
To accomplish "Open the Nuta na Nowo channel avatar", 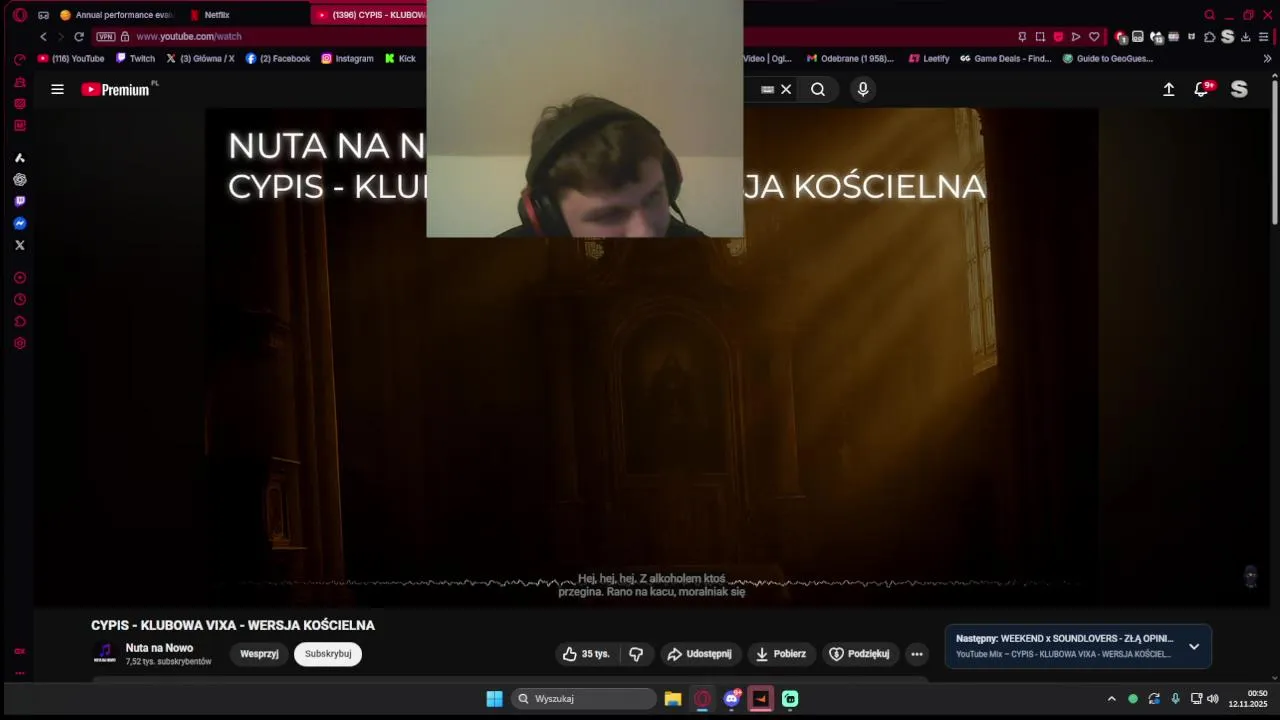I will 104,654.
